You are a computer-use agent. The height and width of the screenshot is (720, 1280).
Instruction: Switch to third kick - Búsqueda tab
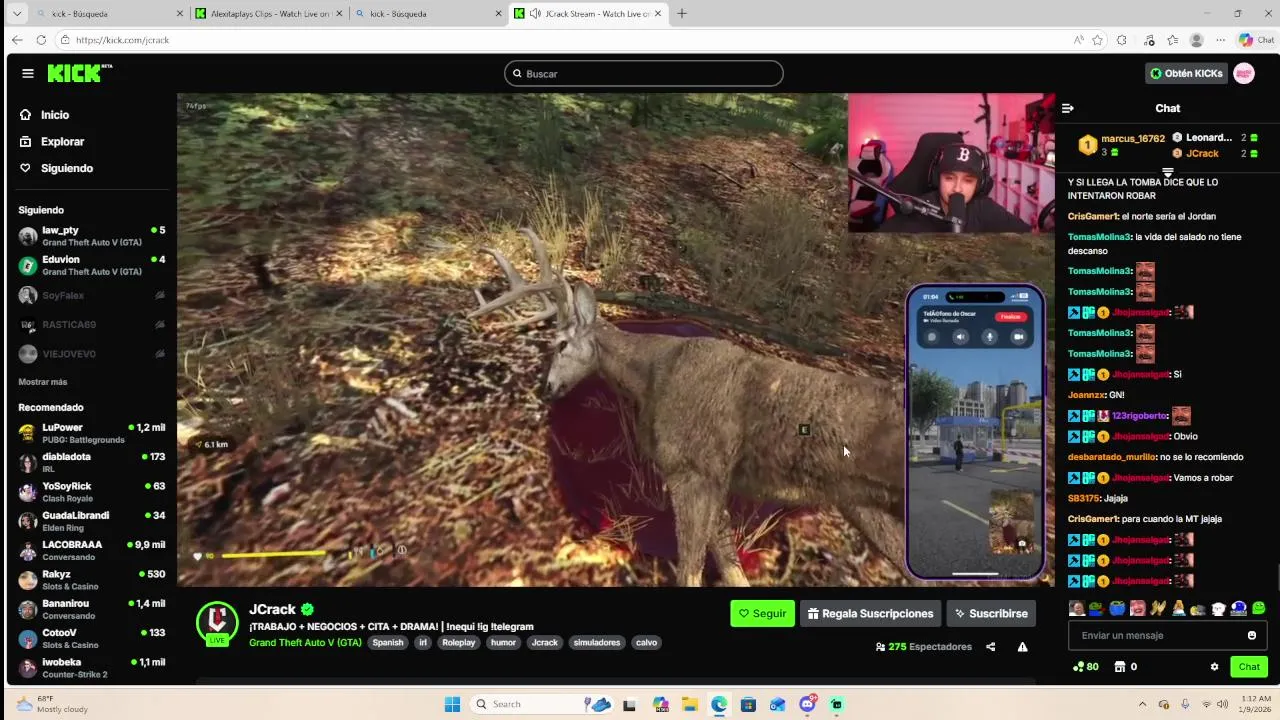coord(428,14)
